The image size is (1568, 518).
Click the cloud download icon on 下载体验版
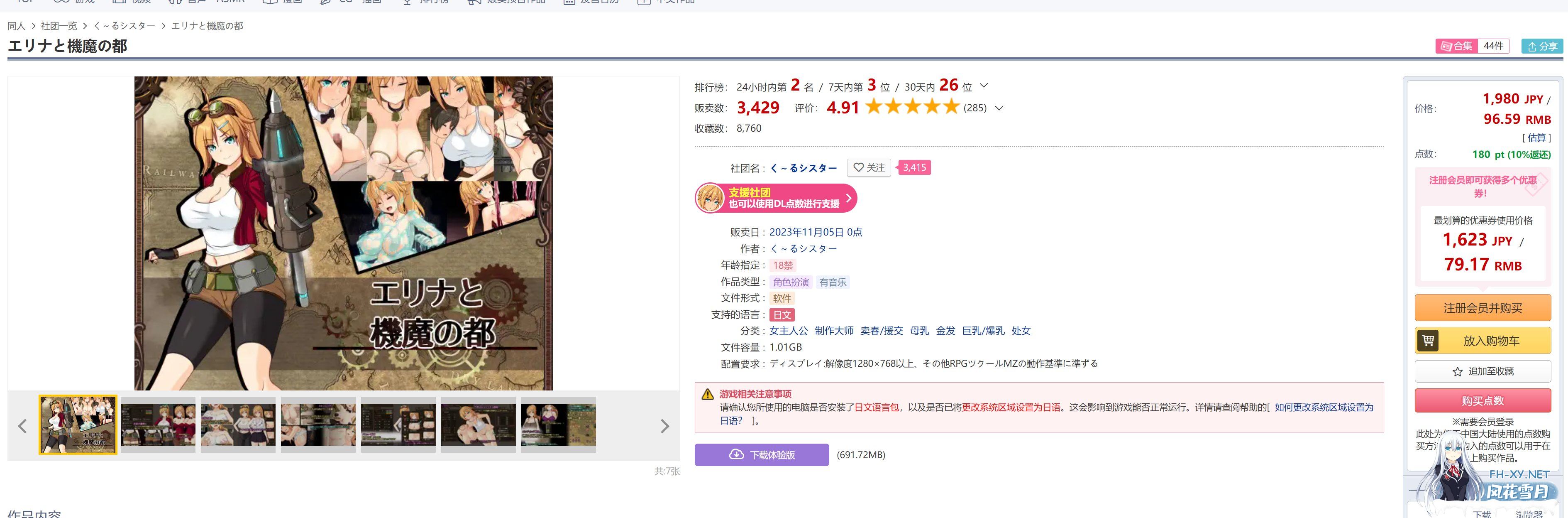737,454
